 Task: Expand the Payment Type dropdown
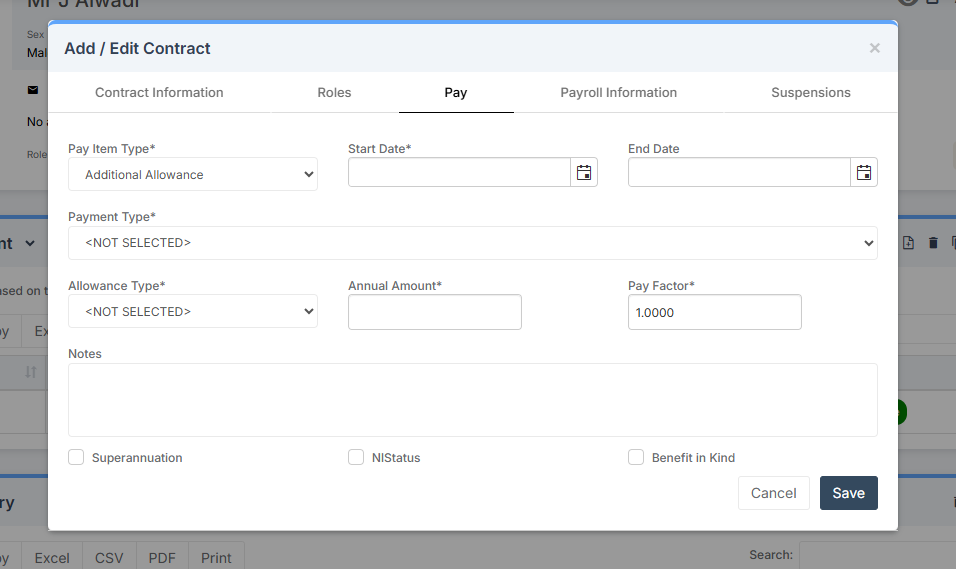472,243
